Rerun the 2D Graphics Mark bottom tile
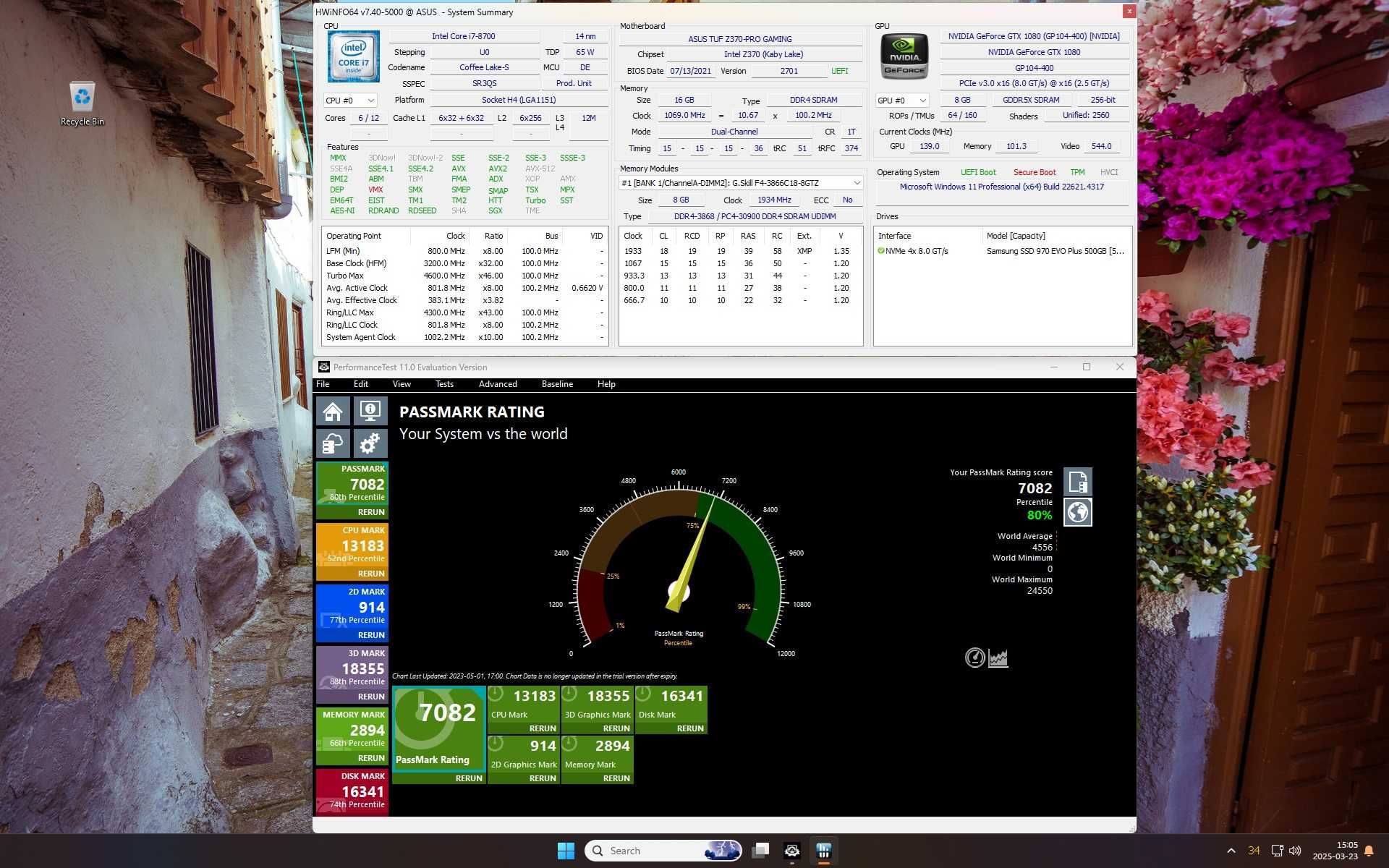 [543, 778]
